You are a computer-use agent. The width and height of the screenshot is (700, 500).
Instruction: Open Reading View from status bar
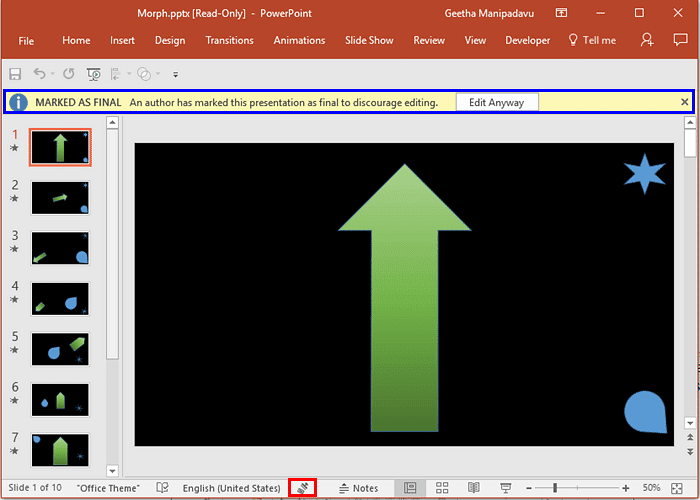tap(473, 488)
